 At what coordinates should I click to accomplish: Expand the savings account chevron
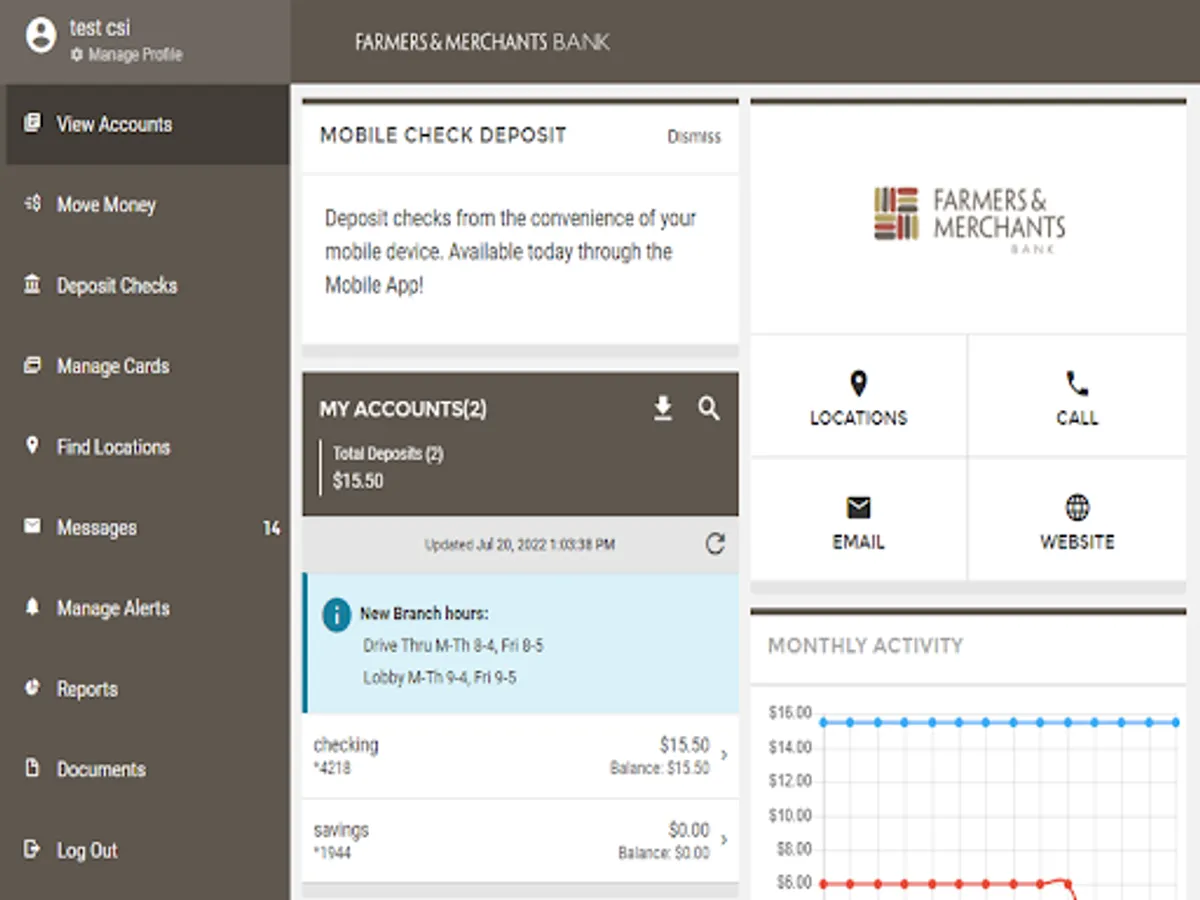pos(724,840)
